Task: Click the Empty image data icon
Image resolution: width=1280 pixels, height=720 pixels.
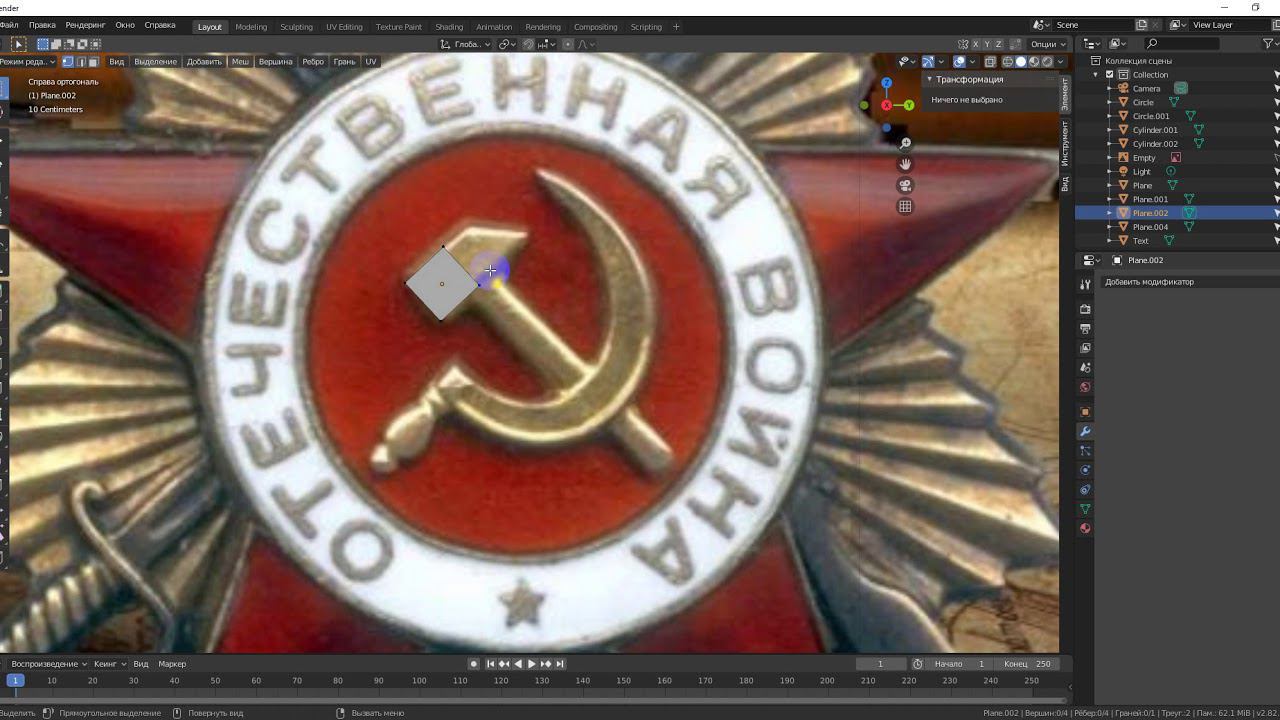Action: 1176,157
